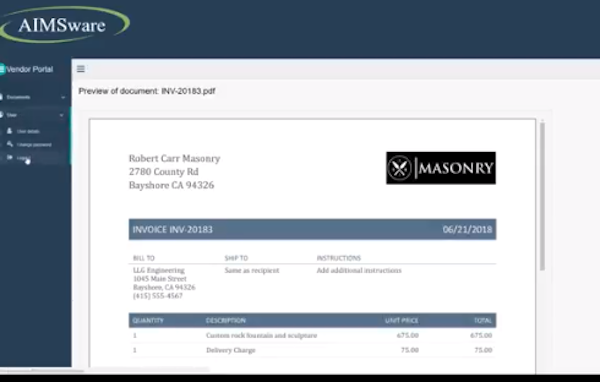
Task: Click 'Preview of document: INV-20183.pdf' heading
Action: click(x=147, y=91)
